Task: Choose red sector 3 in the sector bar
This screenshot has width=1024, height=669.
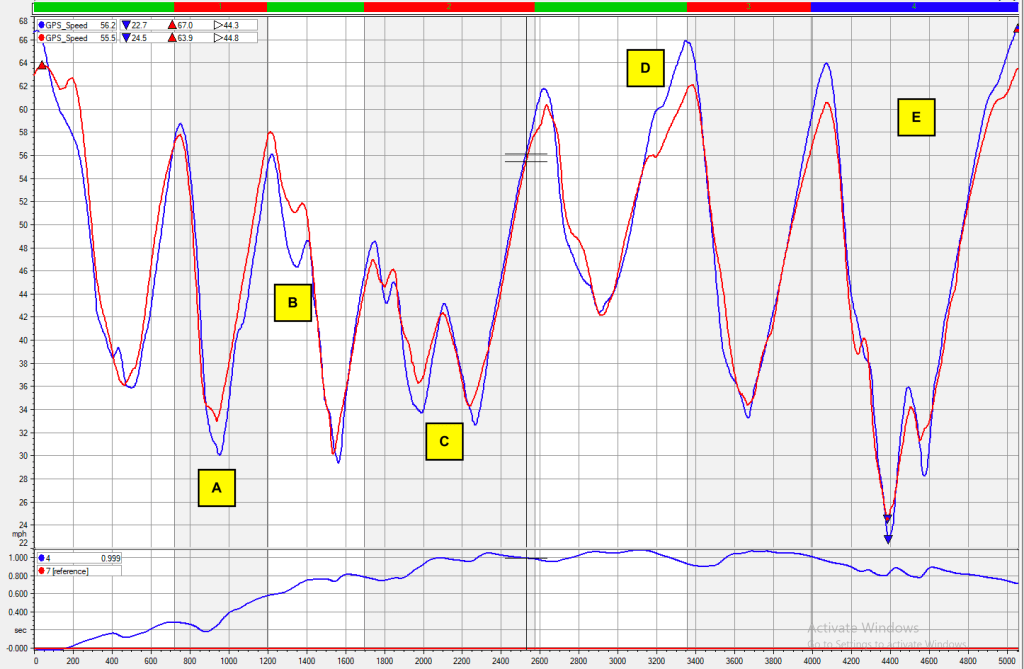Action: tap(748, 6)
